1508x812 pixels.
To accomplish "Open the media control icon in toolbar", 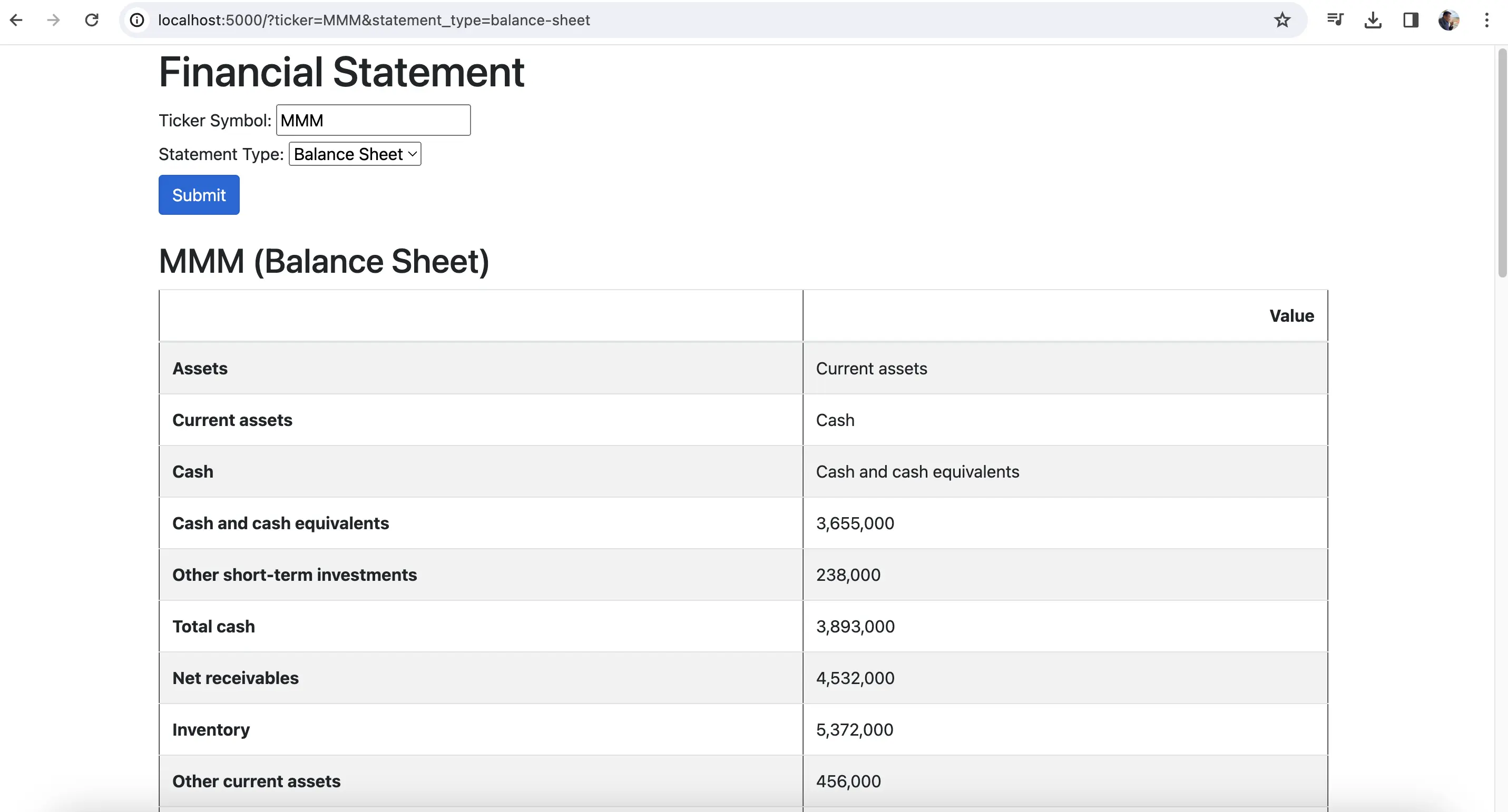I will pyautogui.click(x=1335, y=20).
